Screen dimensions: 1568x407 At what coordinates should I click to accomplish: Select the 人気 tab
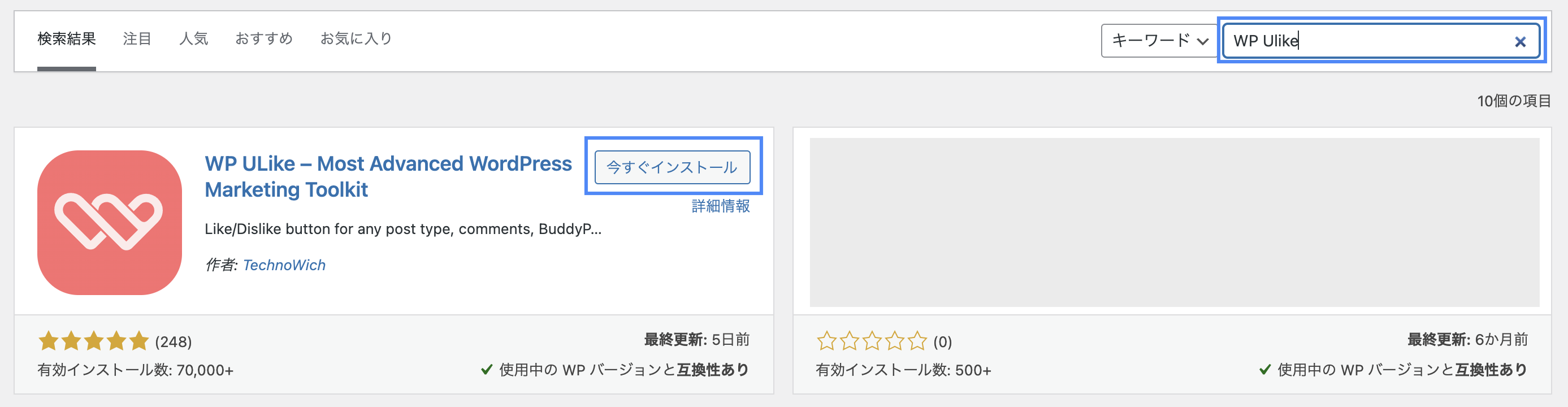coord(193,39)
